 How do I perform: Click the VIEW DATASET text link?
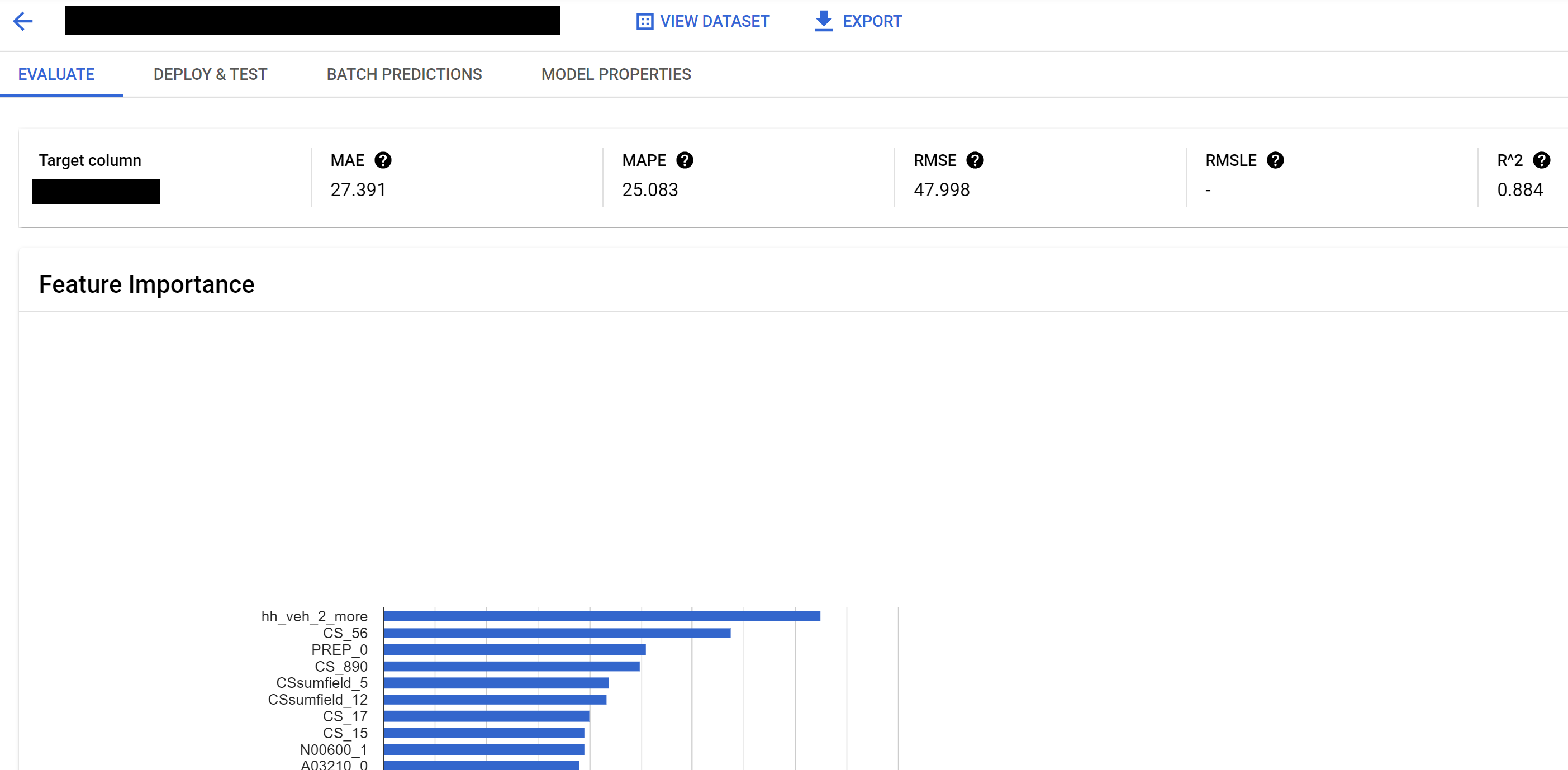point(715,21)
